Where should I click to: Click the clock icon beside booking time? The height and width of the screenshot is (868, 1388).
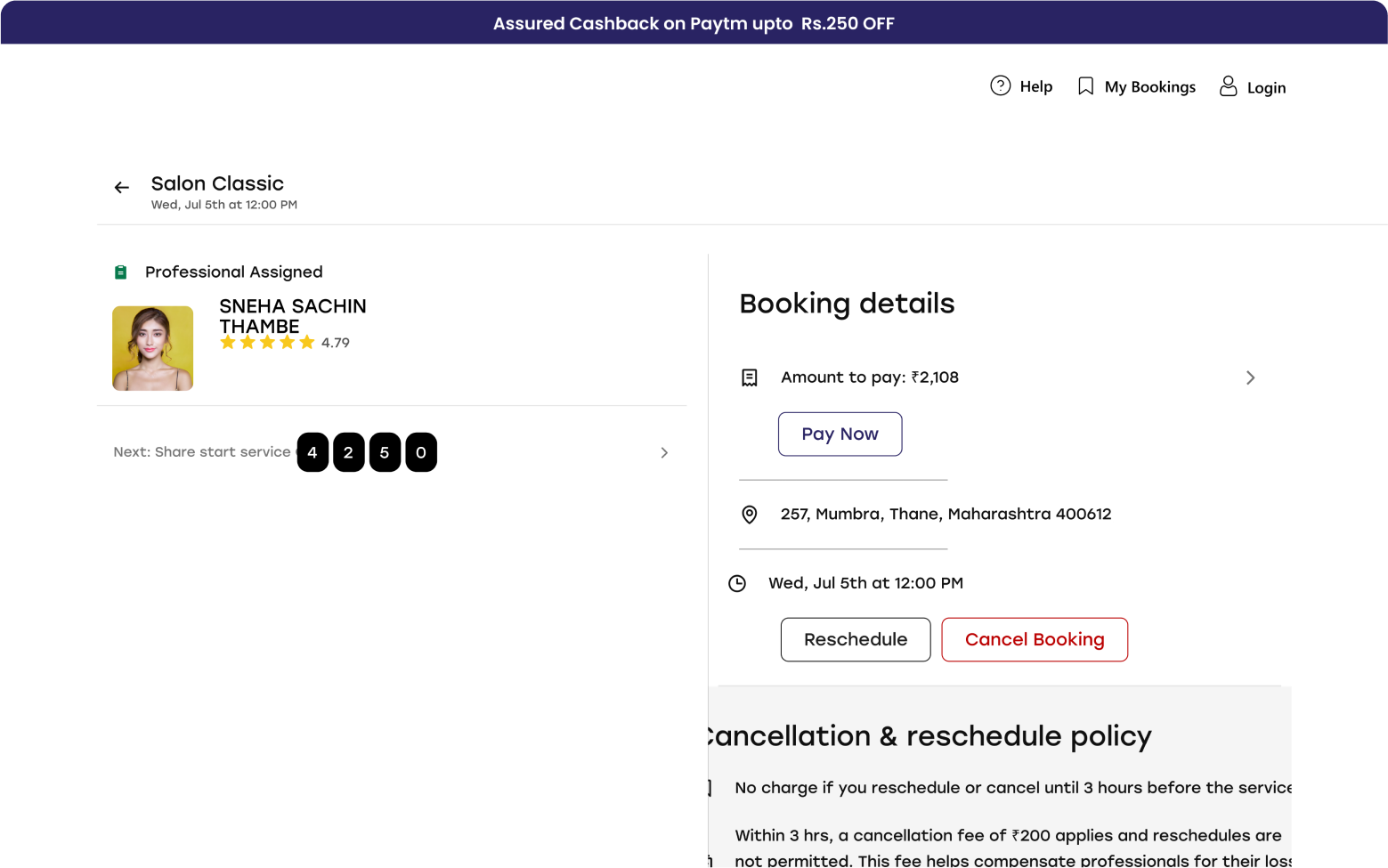[x=737, y=583]
